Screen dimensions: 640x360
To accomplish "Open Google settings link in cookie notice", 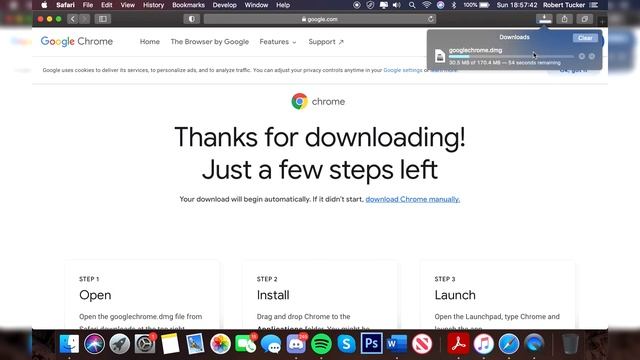I will click(403, 70).
